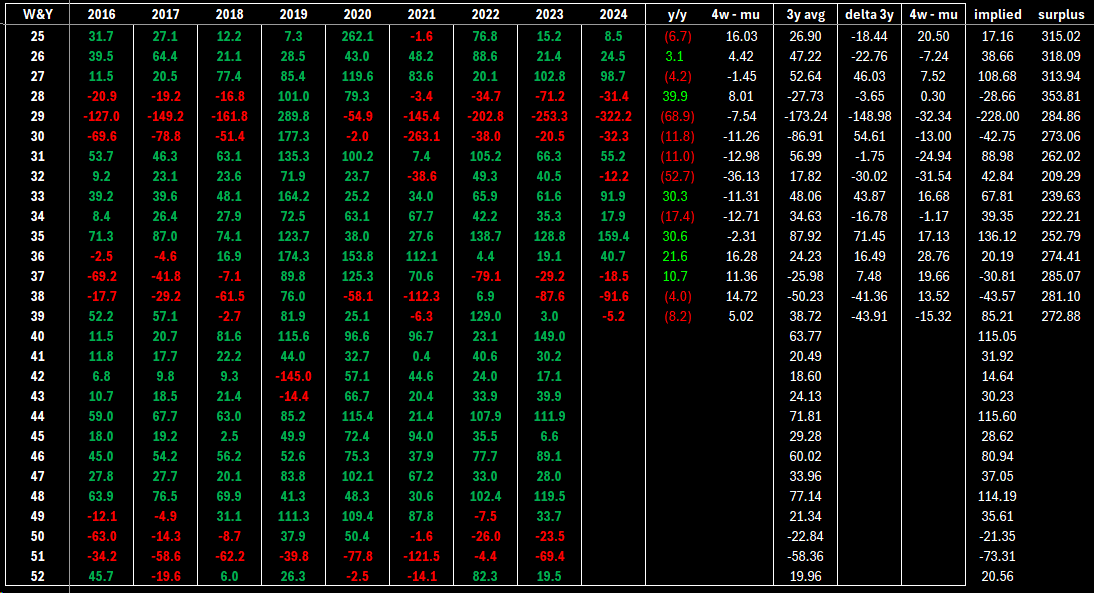Select surplus value 209.29

tap(1061, 177)
